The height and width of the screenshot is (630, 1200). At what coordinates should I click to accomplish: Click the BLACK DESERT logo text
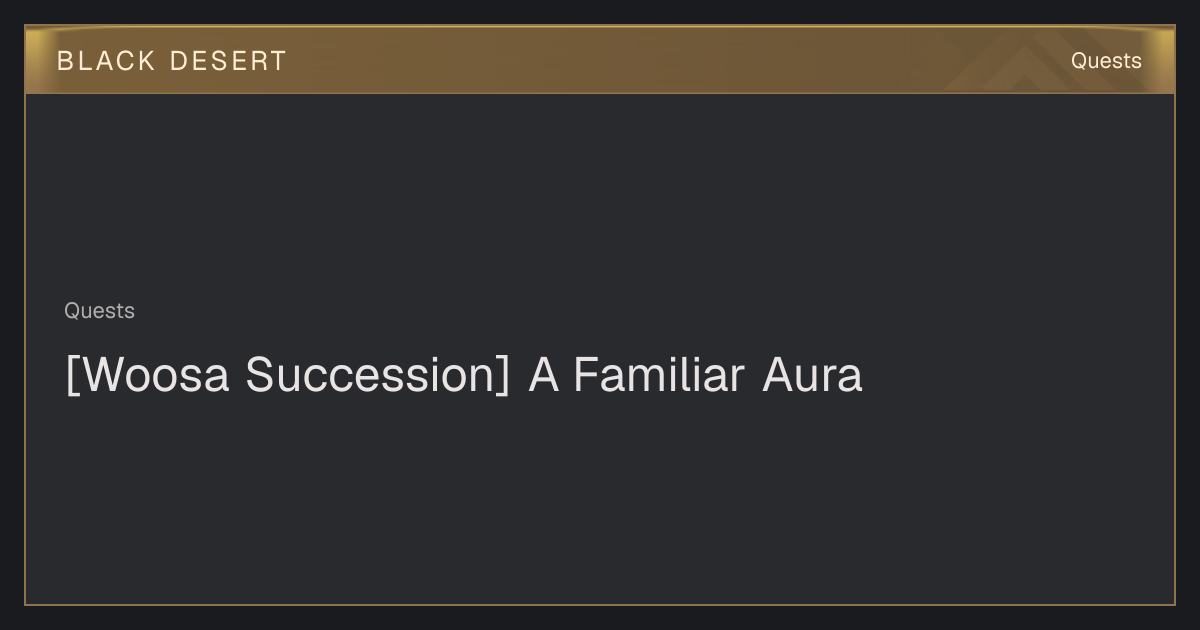pos(172,61)
